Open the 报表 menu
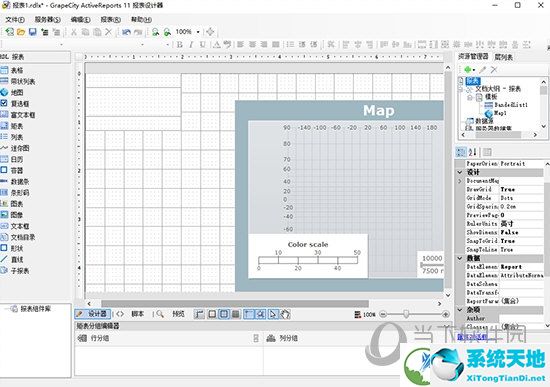The height and width of the screenshot is (387, 550). click(x=110, y=20)
